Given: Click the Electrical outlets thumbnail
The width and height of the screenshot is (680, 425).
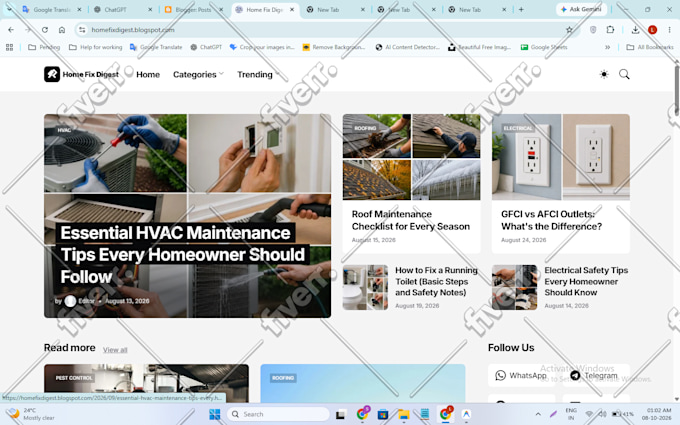Looking at the screenshot, I should (x=561, y=157).
